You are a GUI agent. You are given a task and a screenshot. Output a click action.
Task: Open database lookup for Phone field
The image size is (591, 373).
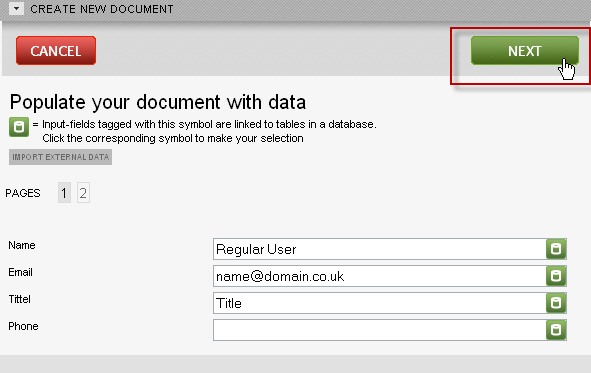(x=556, y=330)
